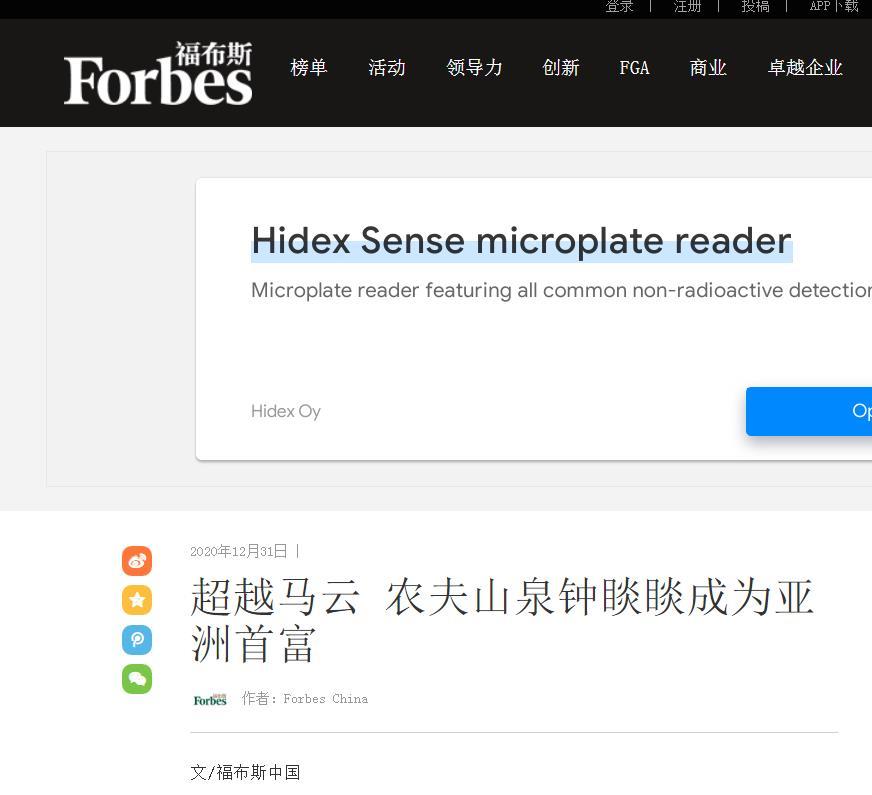Click the yellow star favorite icon

click(x=137, y=600)
